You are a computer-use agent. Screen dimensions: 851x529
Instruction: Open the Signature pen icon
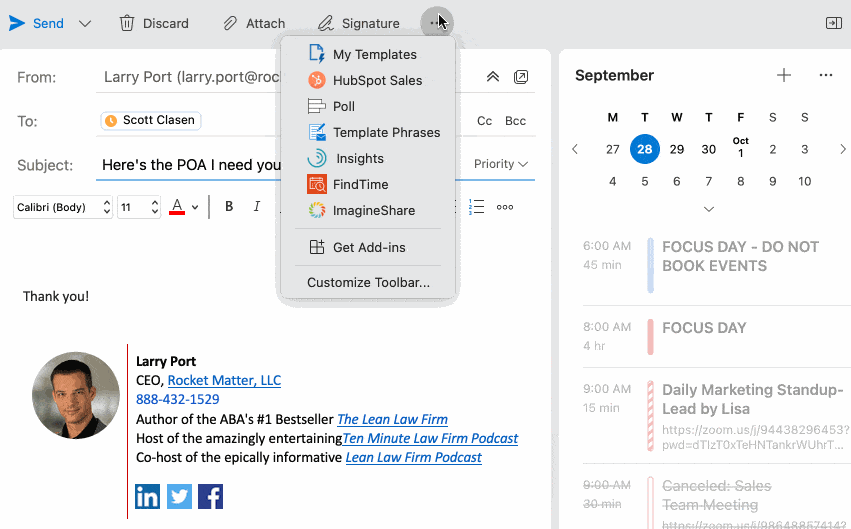pos(325,23)
